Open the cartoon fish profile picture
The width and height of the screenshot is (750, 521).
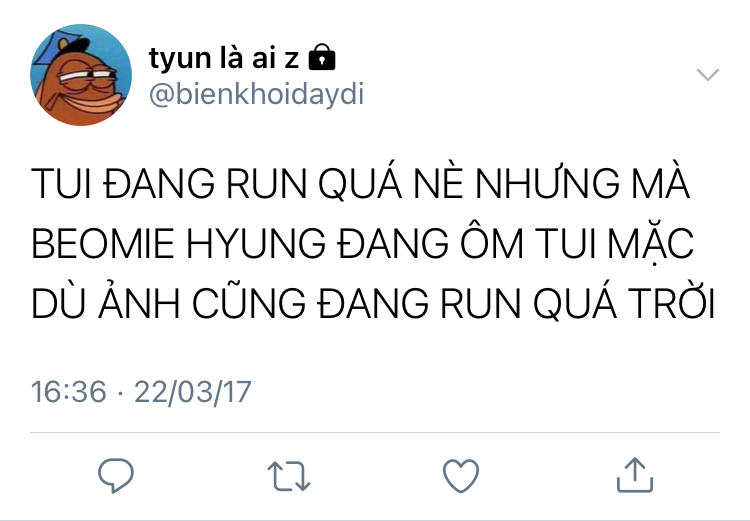[81, 75]
